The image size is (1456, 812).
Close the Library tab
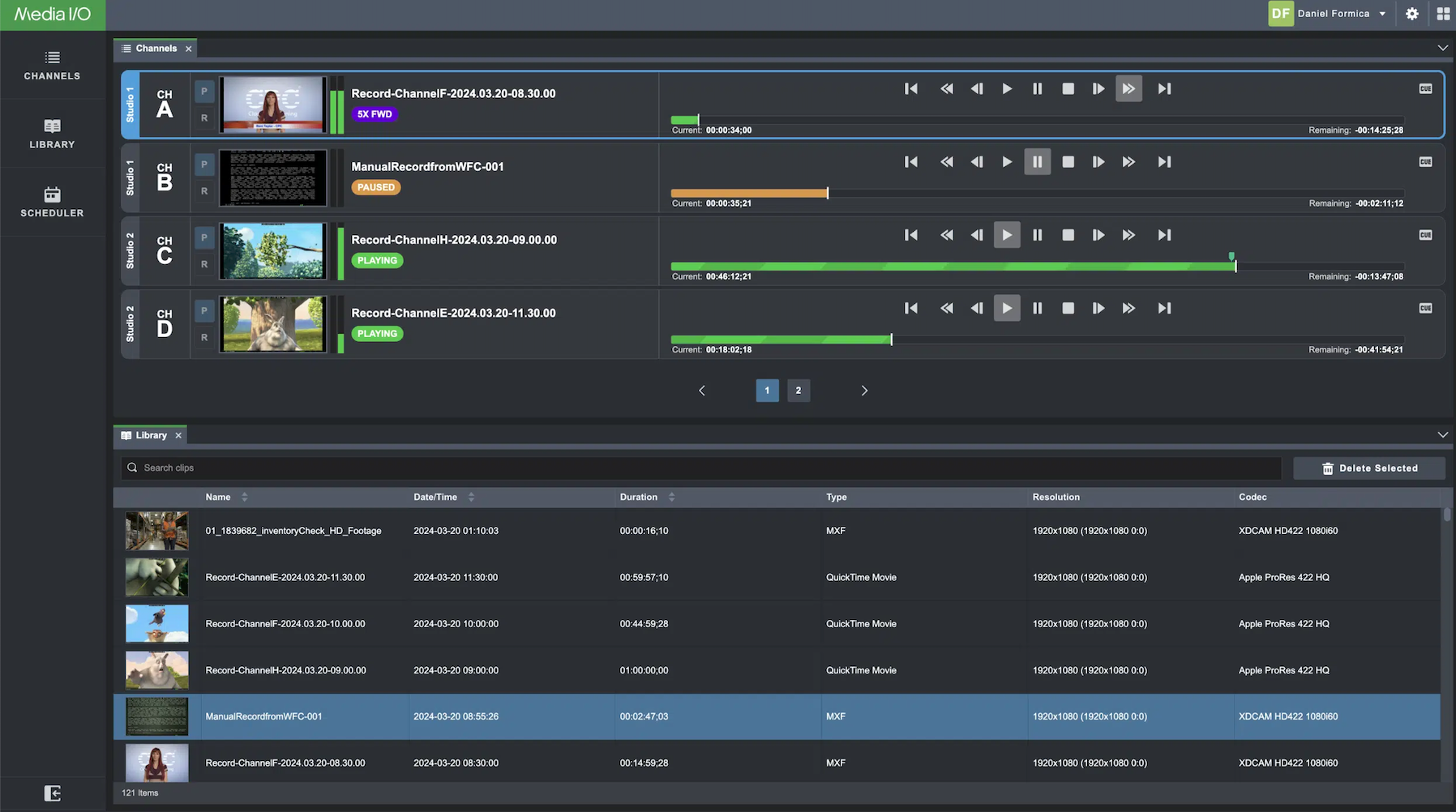click(x=178, y=436)
